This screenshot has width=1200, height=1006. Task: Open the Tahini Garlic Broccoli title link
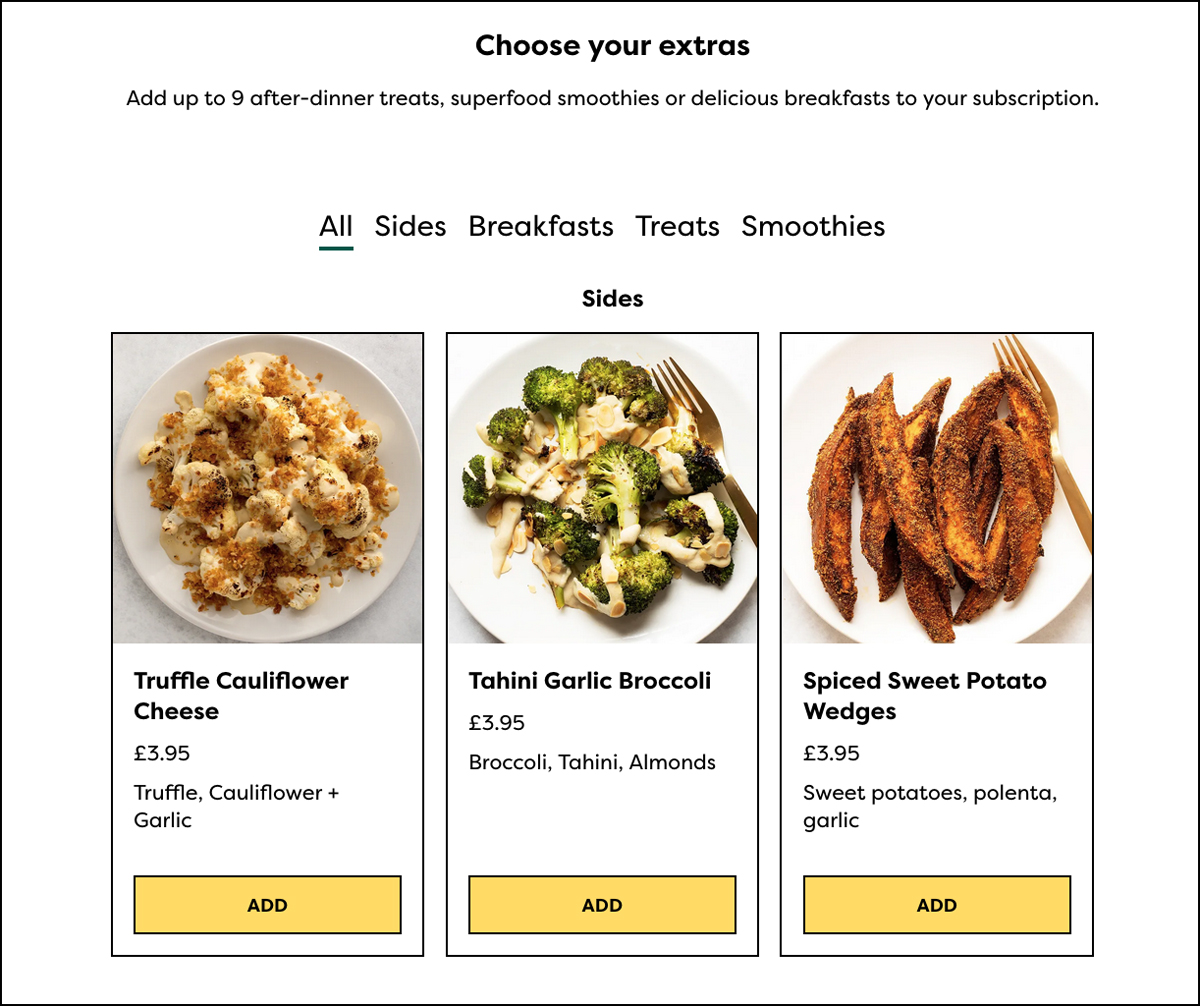click(590, 681)
